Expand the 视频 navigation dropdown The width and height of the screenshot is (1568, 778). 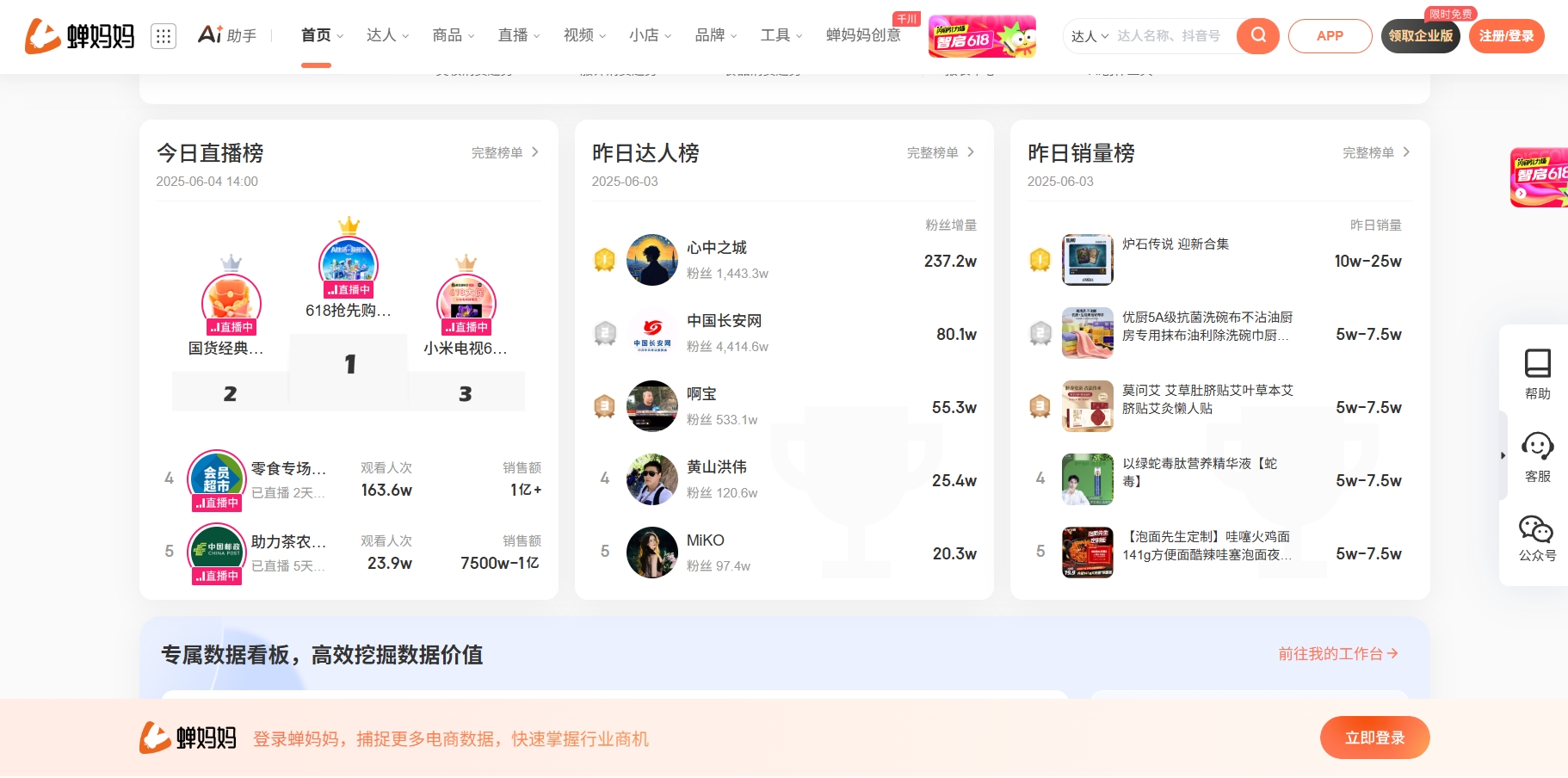click(x=584, y=35)
